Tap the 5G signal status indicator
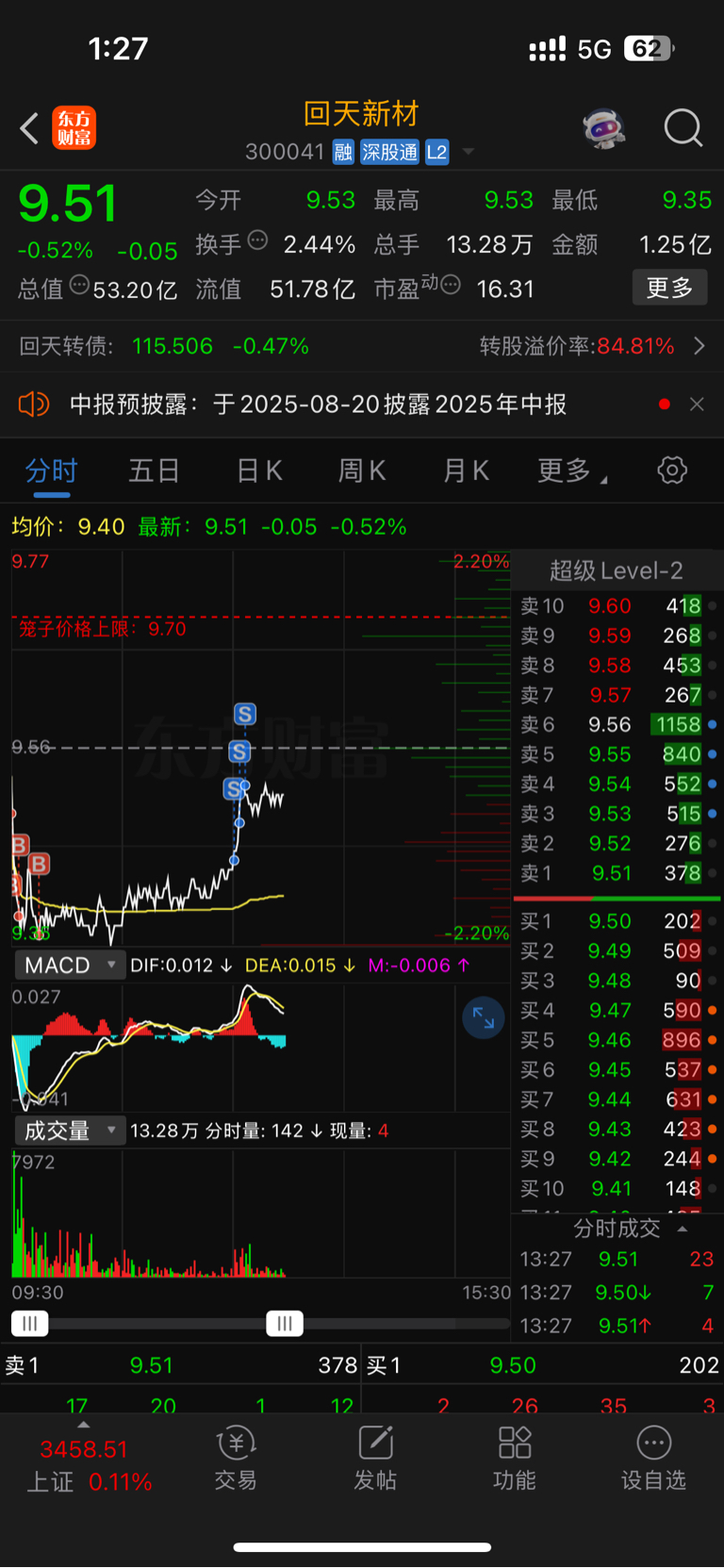This screenshot has height=1568, width=724. pos(595,49)
